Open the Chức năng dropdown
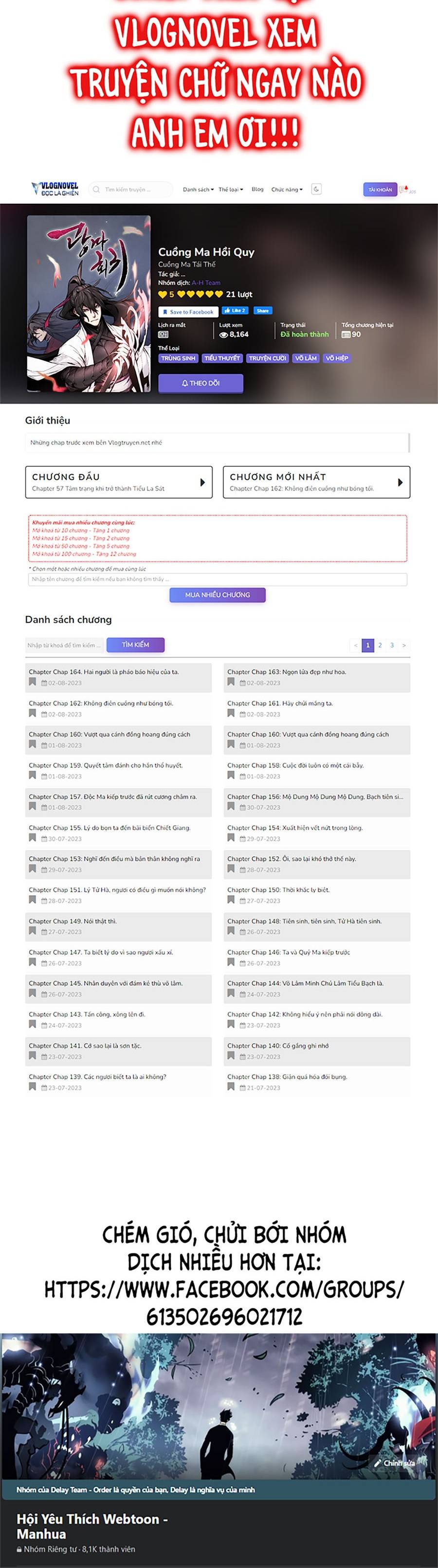 point(287,189)
